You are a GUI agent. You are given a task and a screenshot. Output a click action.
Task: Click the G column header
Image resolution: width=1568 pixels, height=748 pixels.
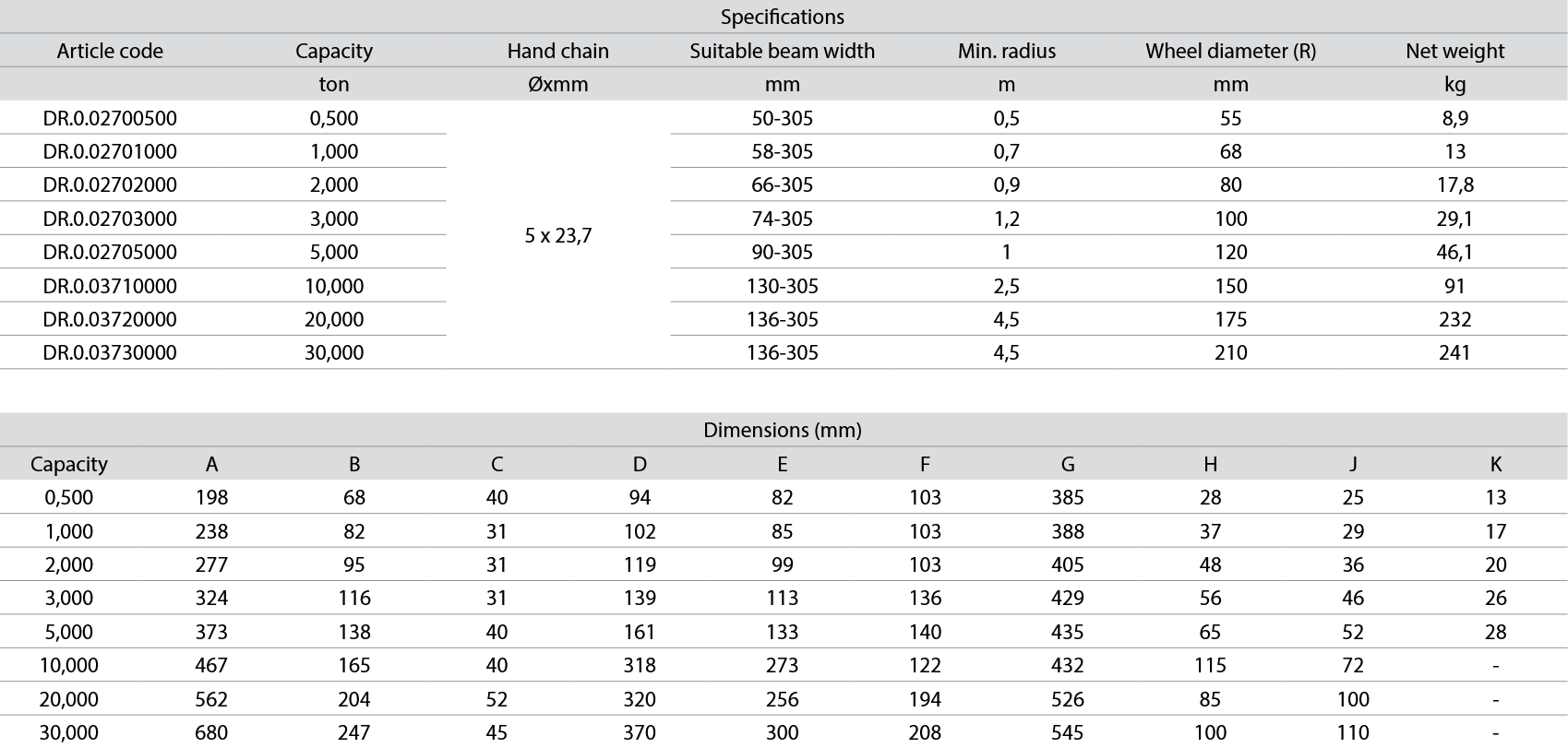pyautogui.click(x=1067, y=464)
